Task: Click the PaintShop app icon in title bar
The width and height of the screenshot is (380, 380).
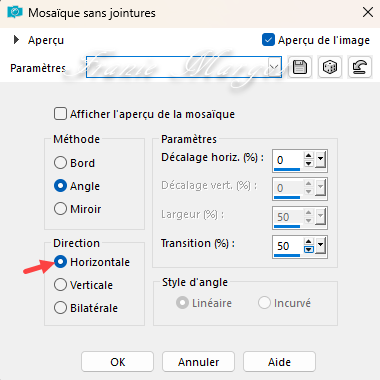Action: (x=15, y=13)
